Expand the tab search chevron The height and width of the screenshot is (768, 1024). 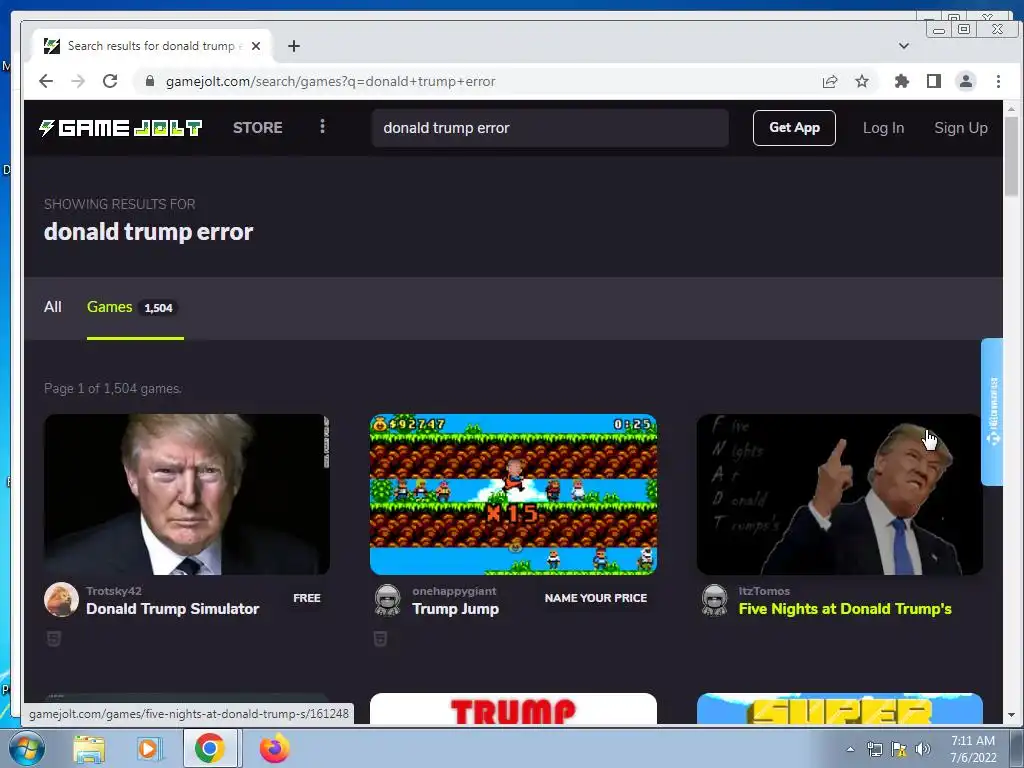(x=904, y=46)
